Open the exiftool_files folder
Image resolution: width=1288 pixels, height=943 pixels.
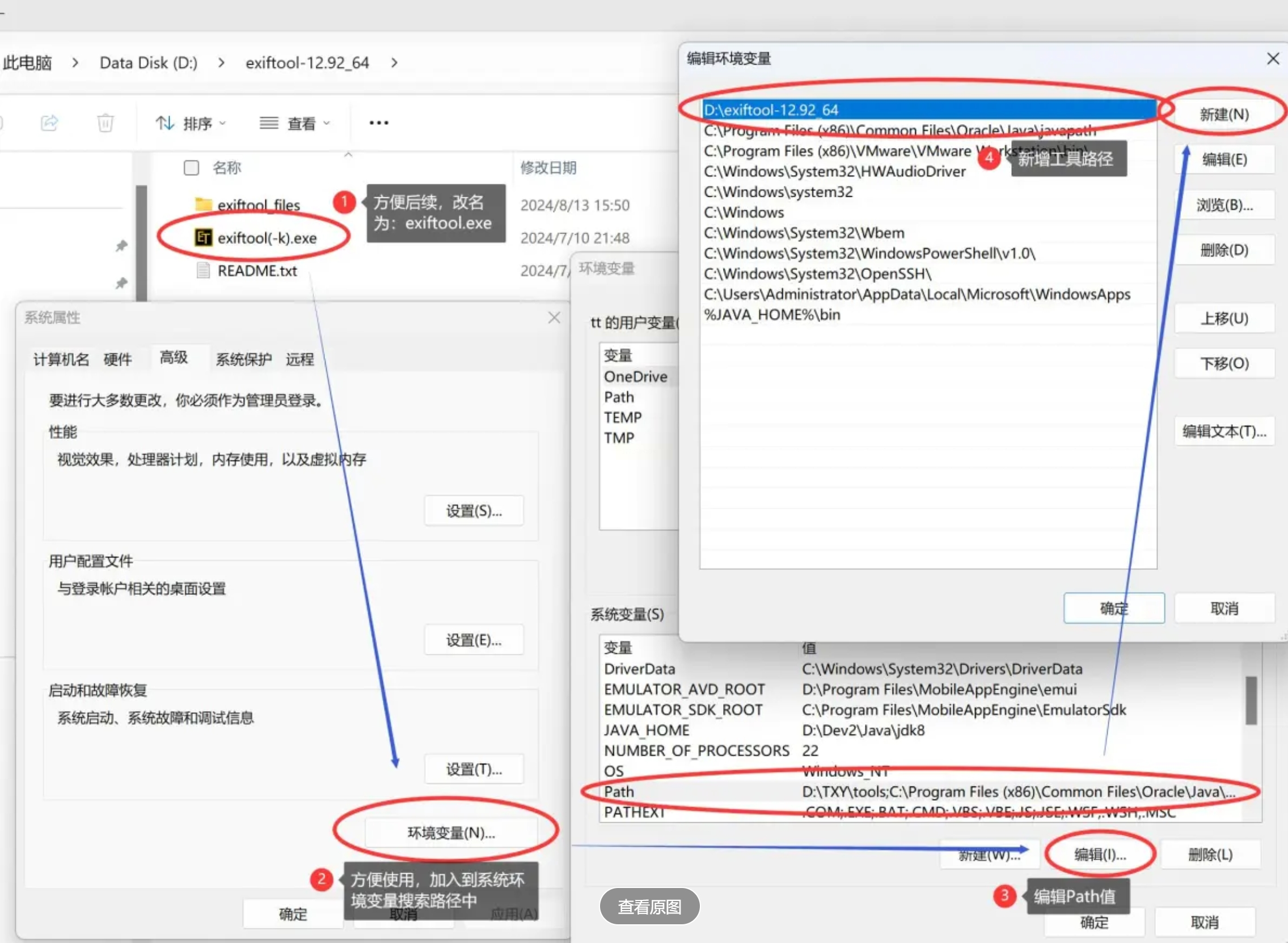tap(258, 205)
